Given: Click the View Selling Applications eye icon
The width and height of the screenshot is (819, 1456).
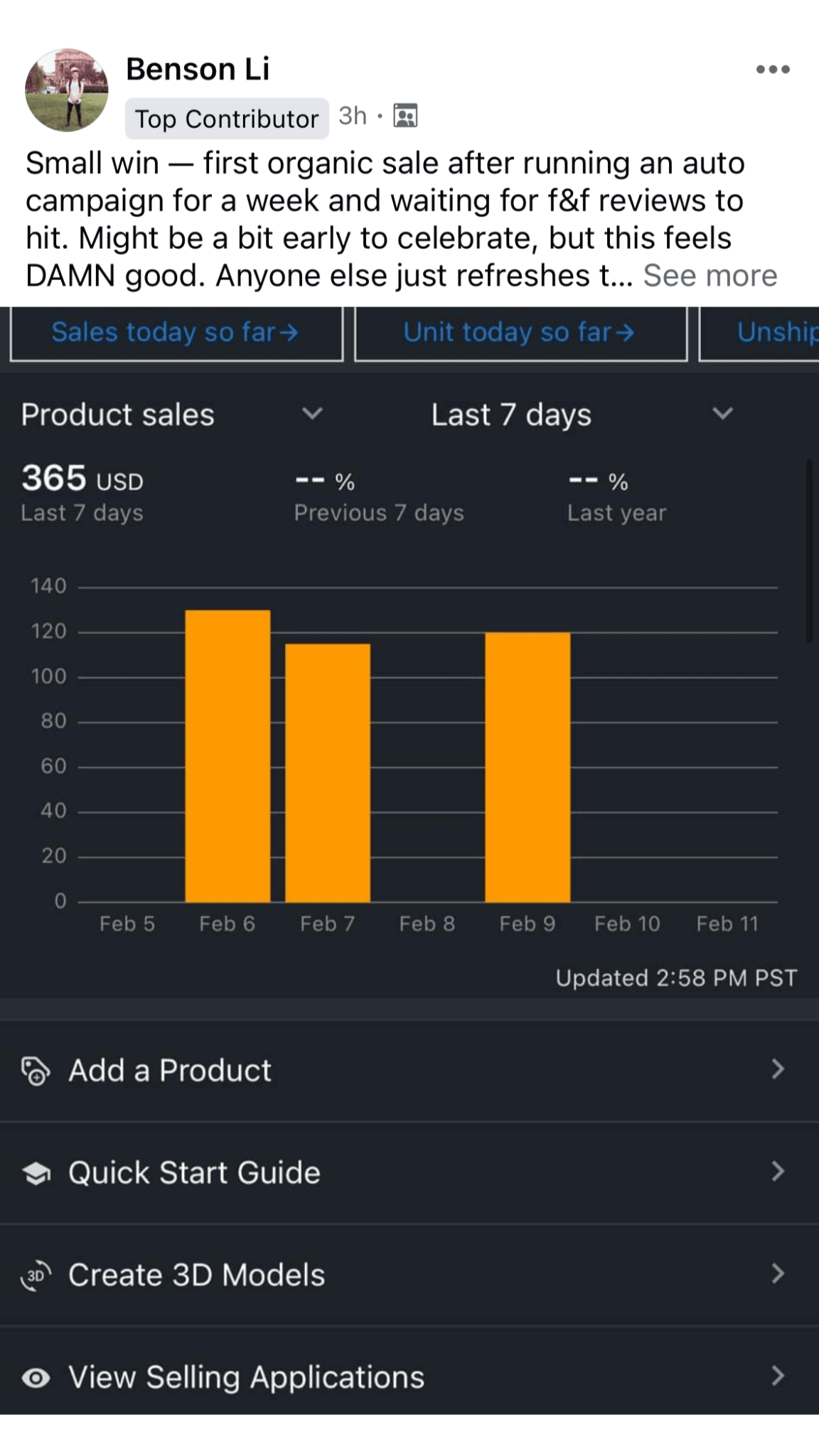Looking at the screenshot, I should (x=36, y=1378).
